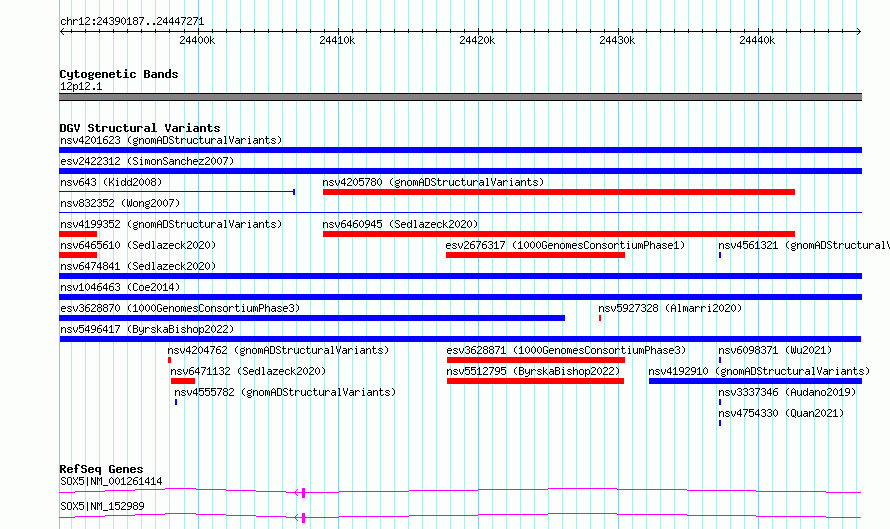Select the red bar under nsv6471132

click(x=183, y=381)
